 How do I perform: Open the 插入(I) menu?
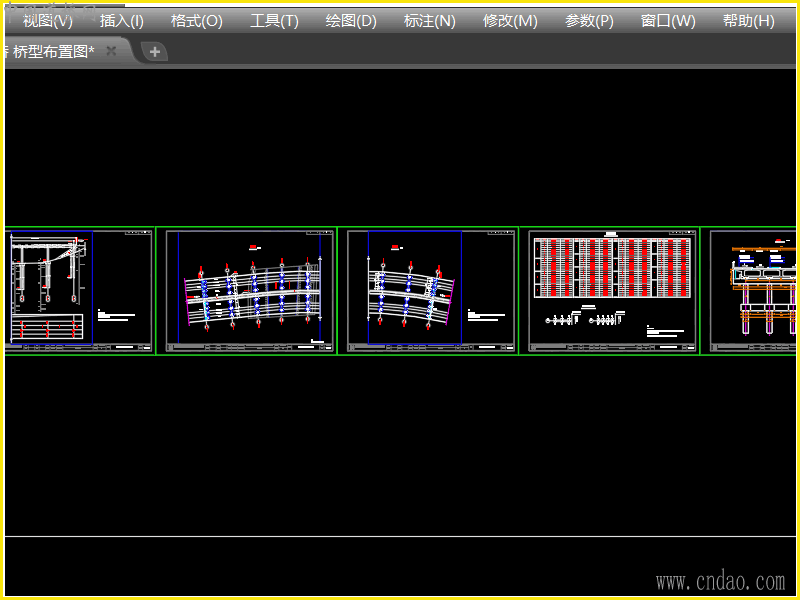pos(121,21)
